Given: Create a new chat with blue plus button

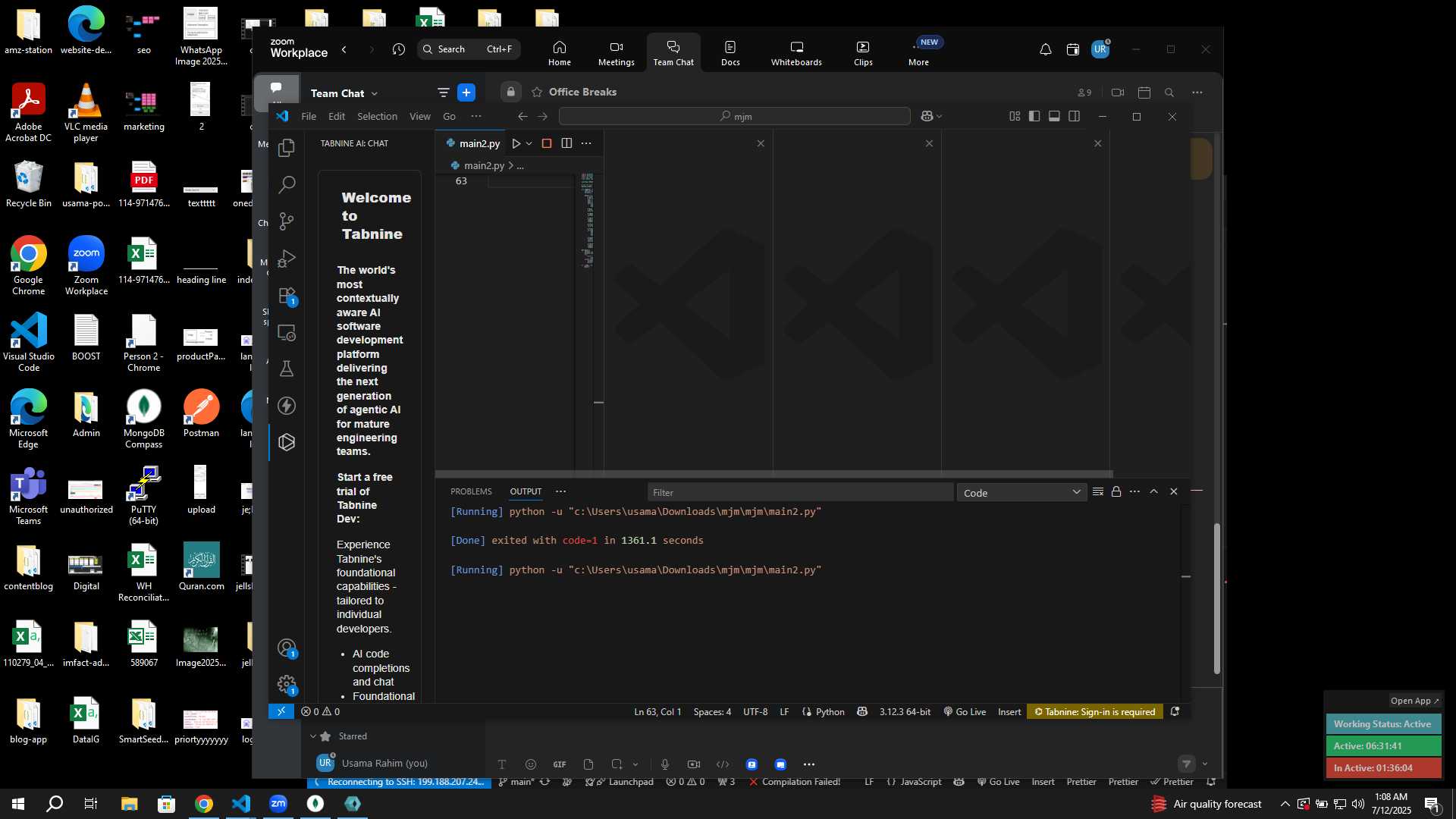Looking at the screenshot, I should tap(466, 93).
